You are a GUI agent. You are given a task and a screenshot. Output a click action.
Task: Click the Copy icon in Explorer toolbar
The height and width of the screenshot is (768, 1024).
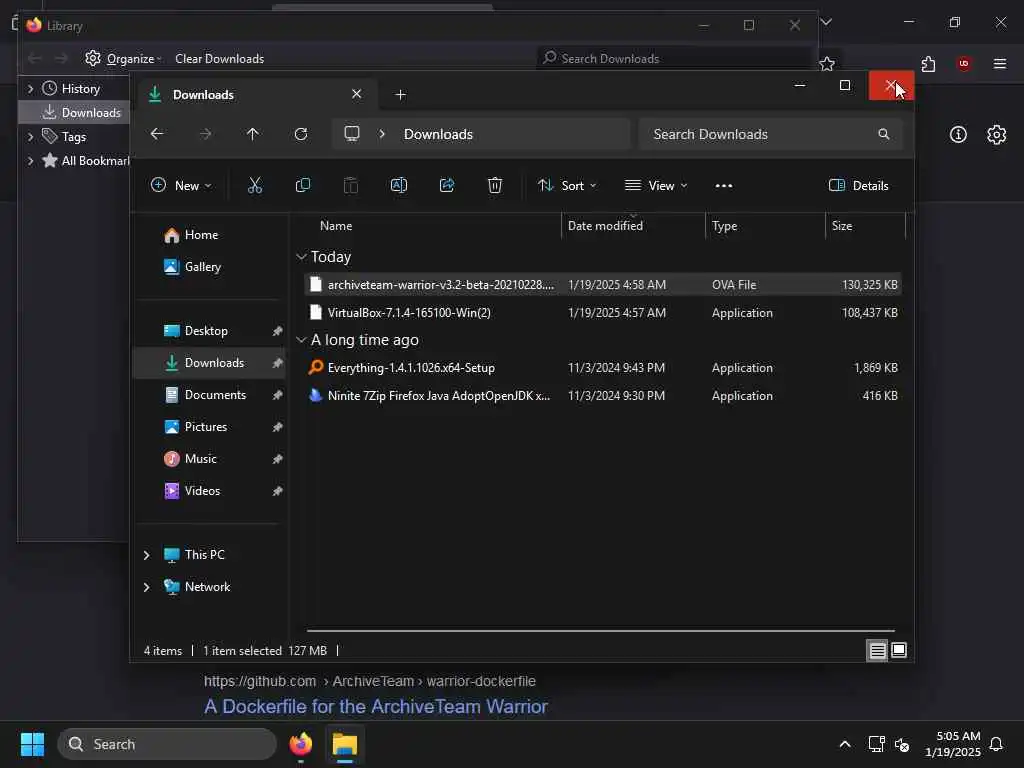tap(302, 185)
